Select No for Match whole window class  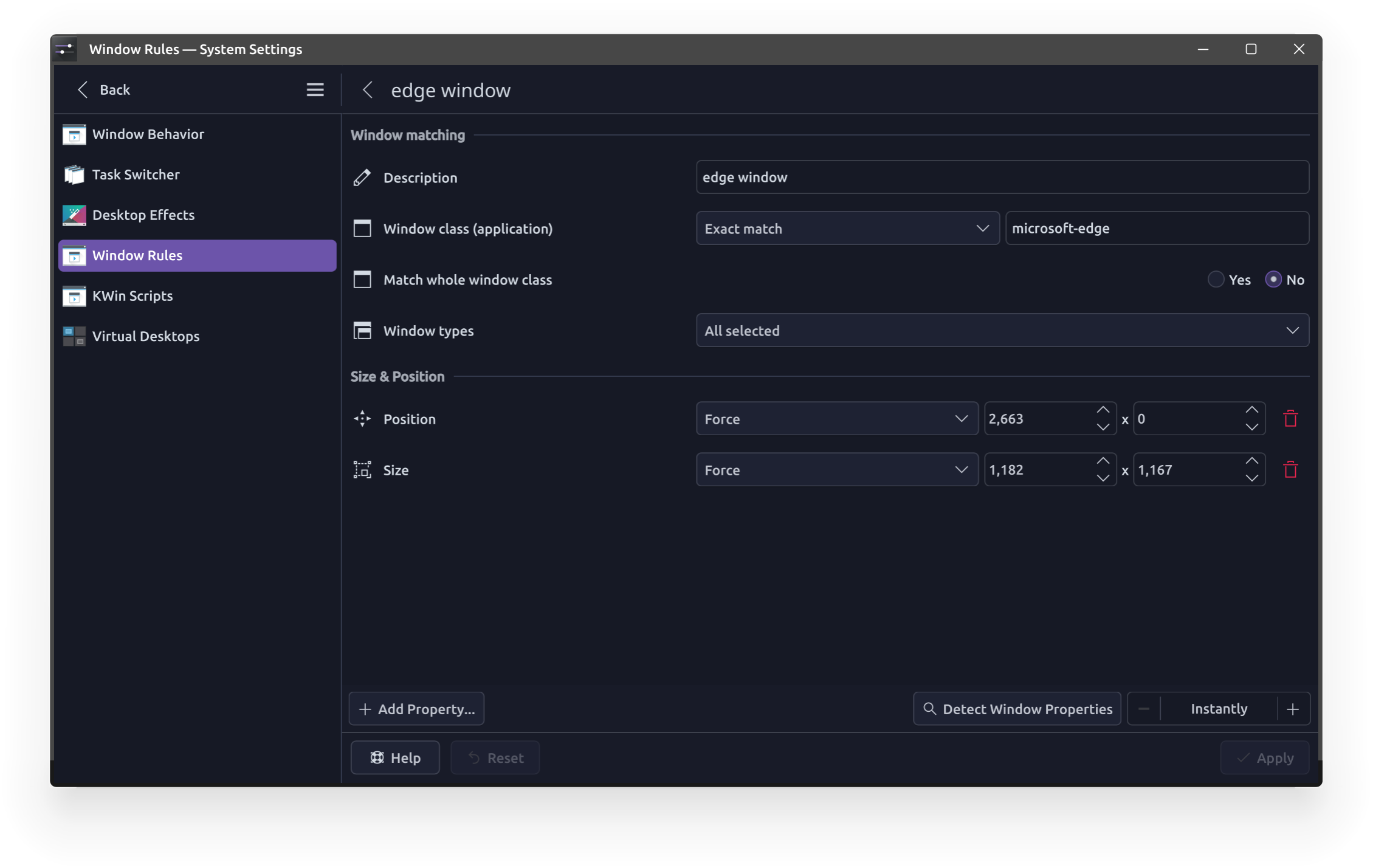(x=1273, y=280)
